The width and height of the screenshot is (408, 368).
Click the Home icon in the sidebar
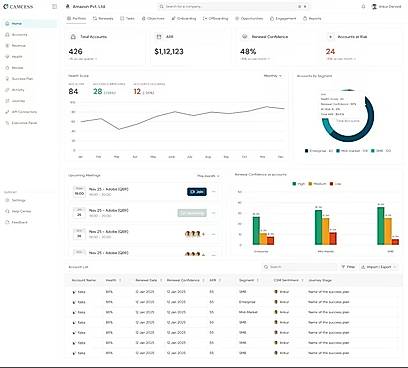point(7,24)
